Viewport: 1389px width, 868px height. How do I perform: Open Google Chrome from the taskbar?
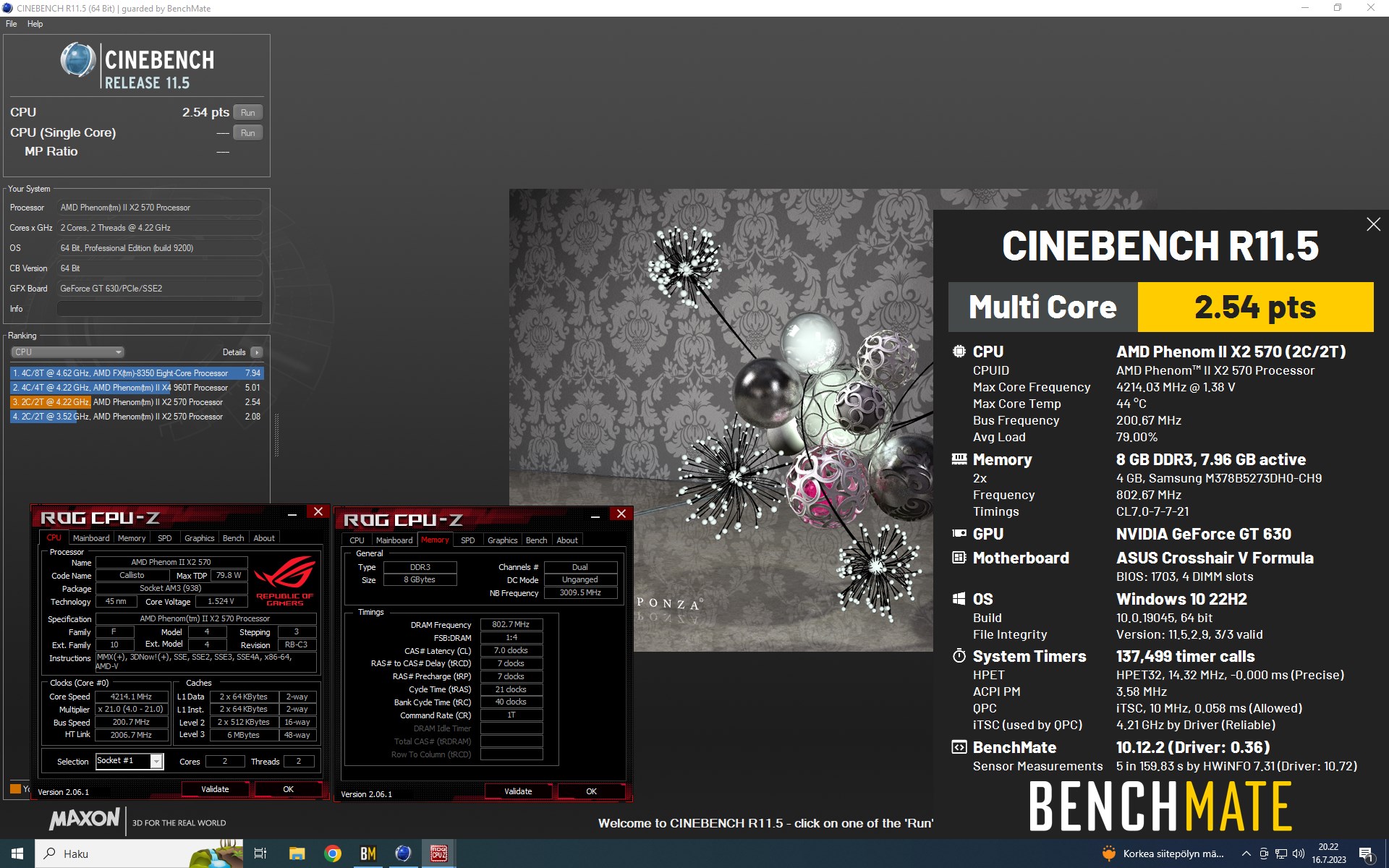[333, 854]
